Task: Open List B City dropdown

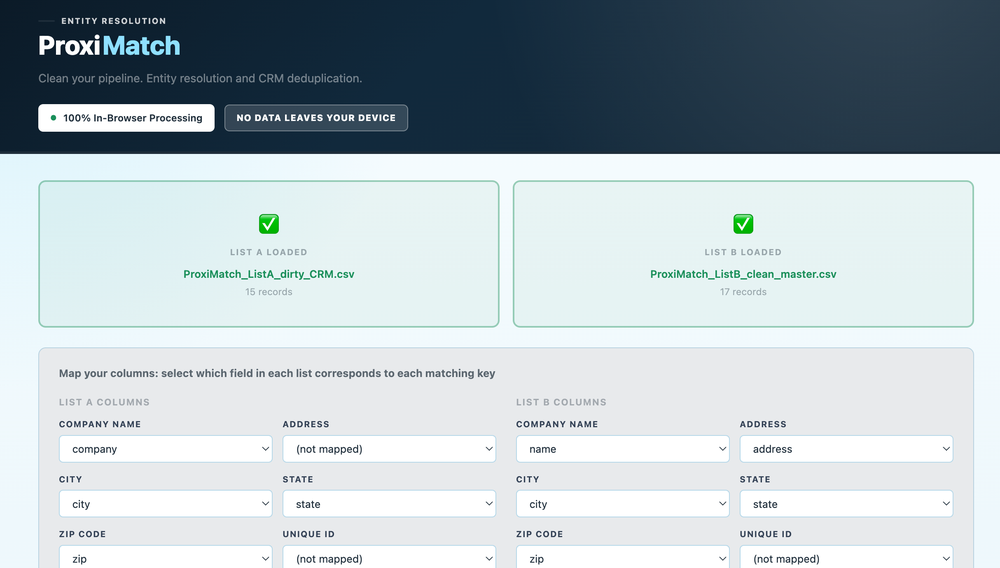Action: click(622, 504)
